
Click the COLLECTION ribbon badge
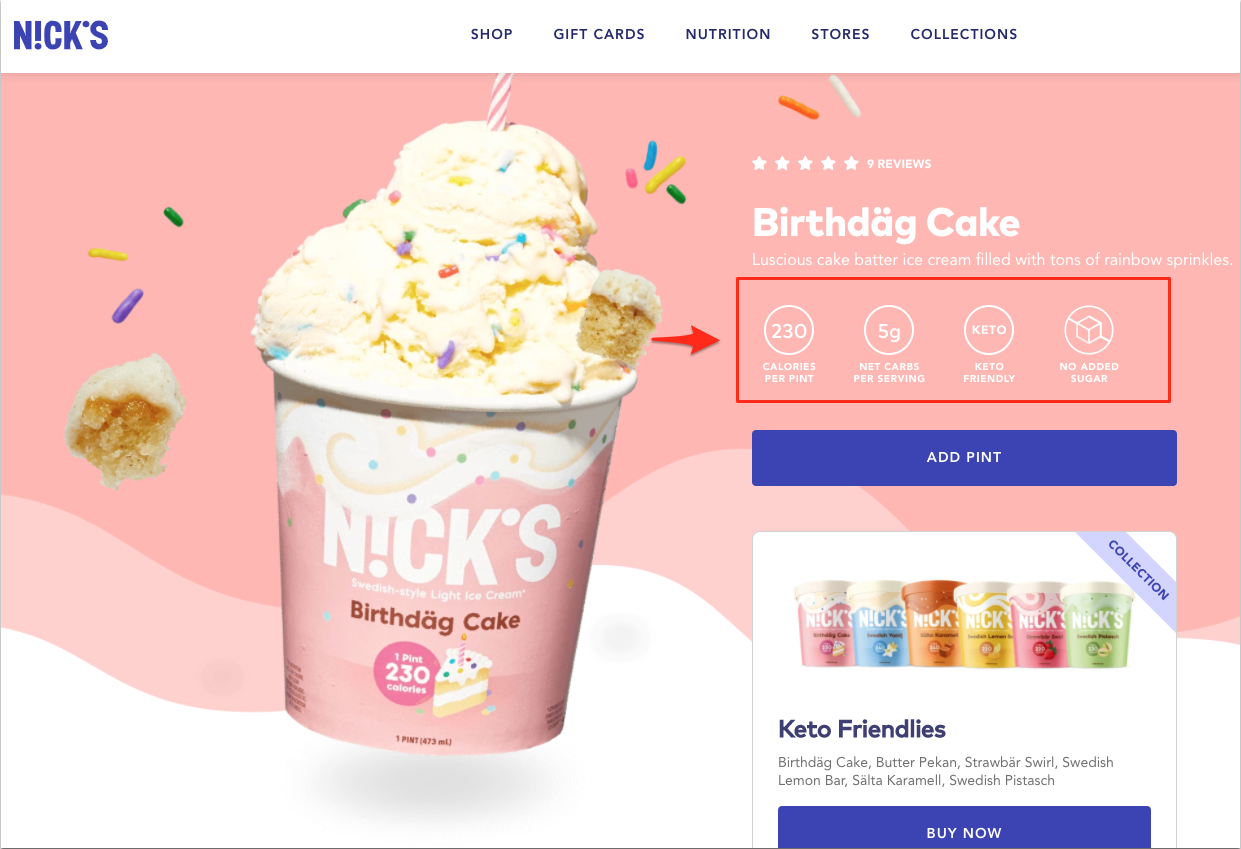click(x=1138, y=569)
